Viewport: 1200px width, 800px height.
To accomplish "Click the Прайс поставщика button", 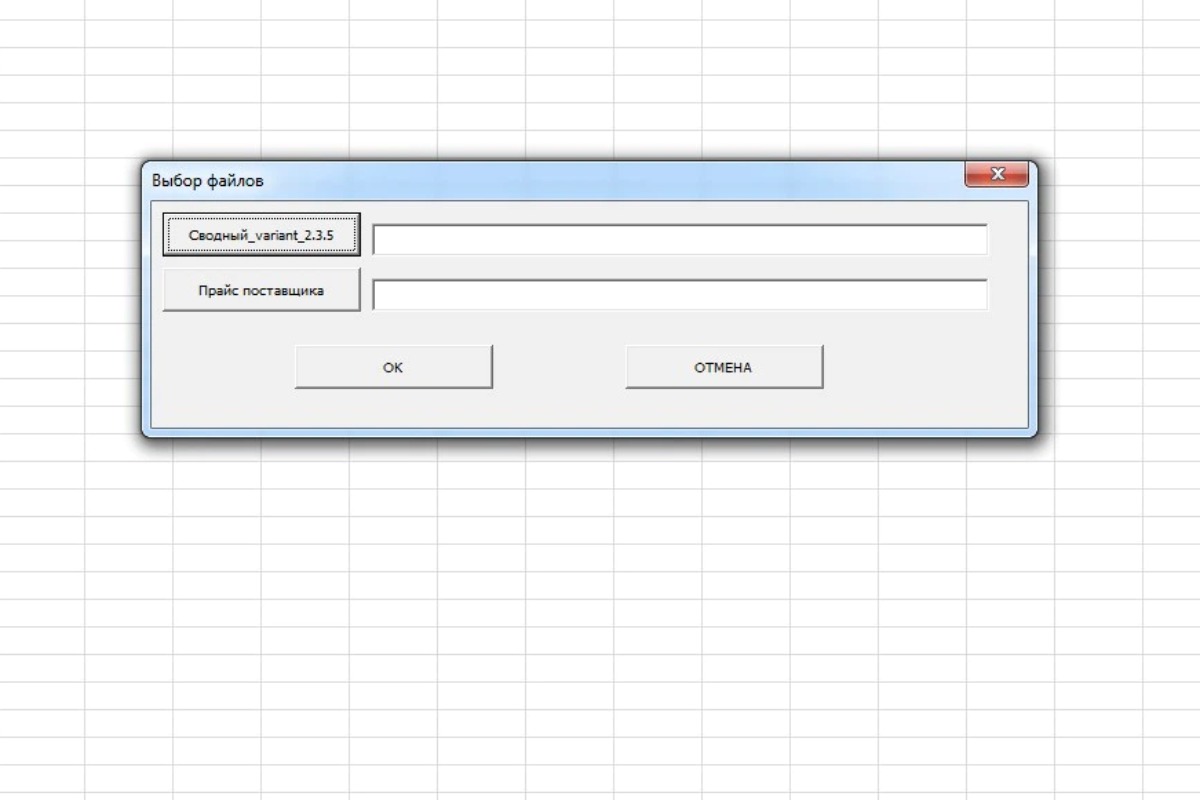I will click(261, 291).
